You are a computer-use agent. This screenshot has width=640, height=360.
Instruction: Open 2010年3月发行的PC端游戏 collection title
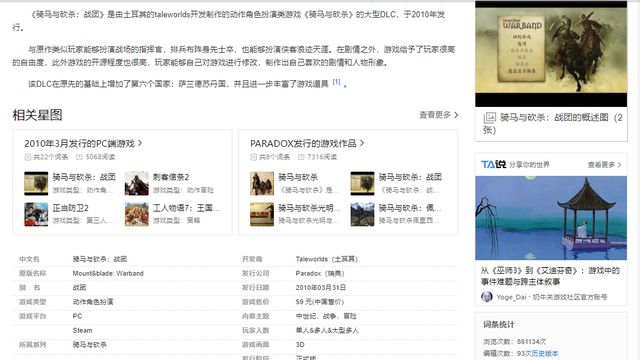(80, 143)
